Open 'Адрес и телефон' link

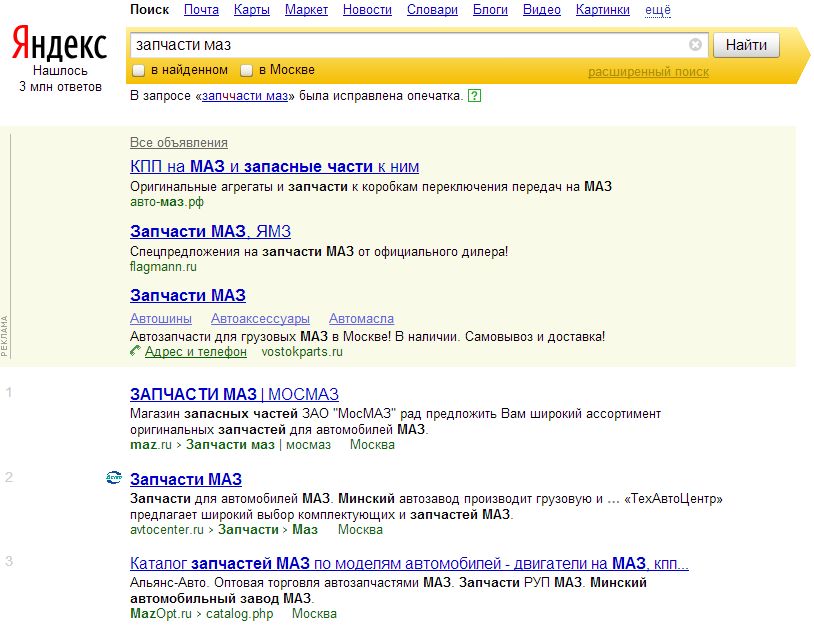coord(196,351)
